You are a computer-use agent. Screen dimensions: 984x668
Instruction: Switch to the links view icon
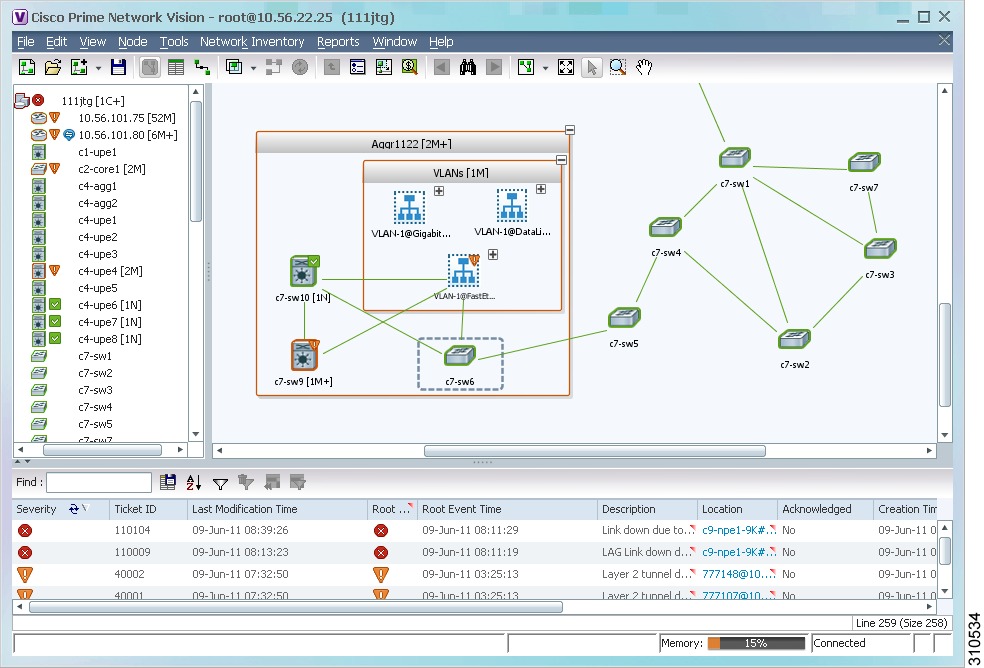(202, 67)
